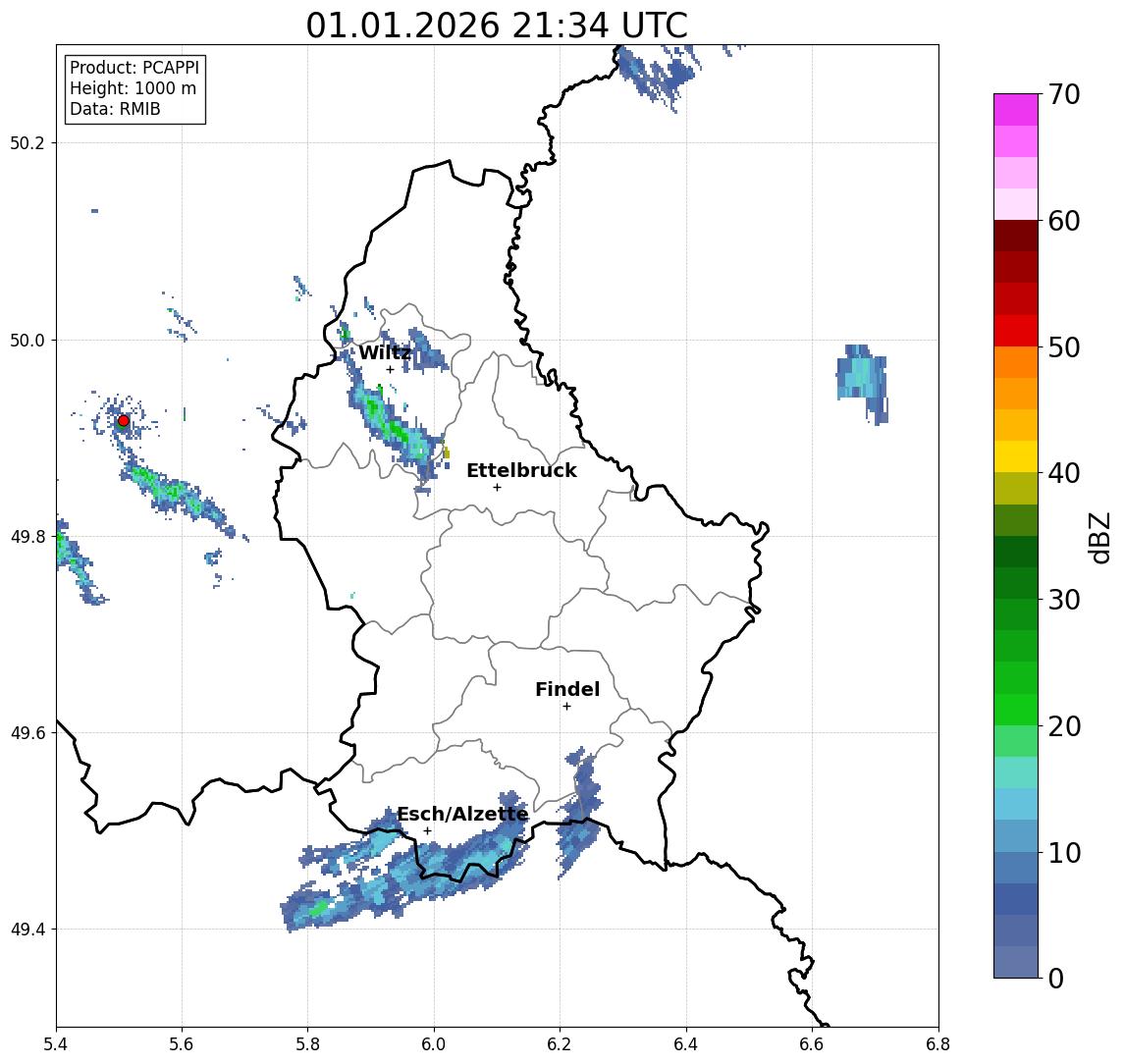The width and height of the screenshot is (1124, 1064).
Task: Click the Ettelbruck cross marker
Action: point(497,488)
